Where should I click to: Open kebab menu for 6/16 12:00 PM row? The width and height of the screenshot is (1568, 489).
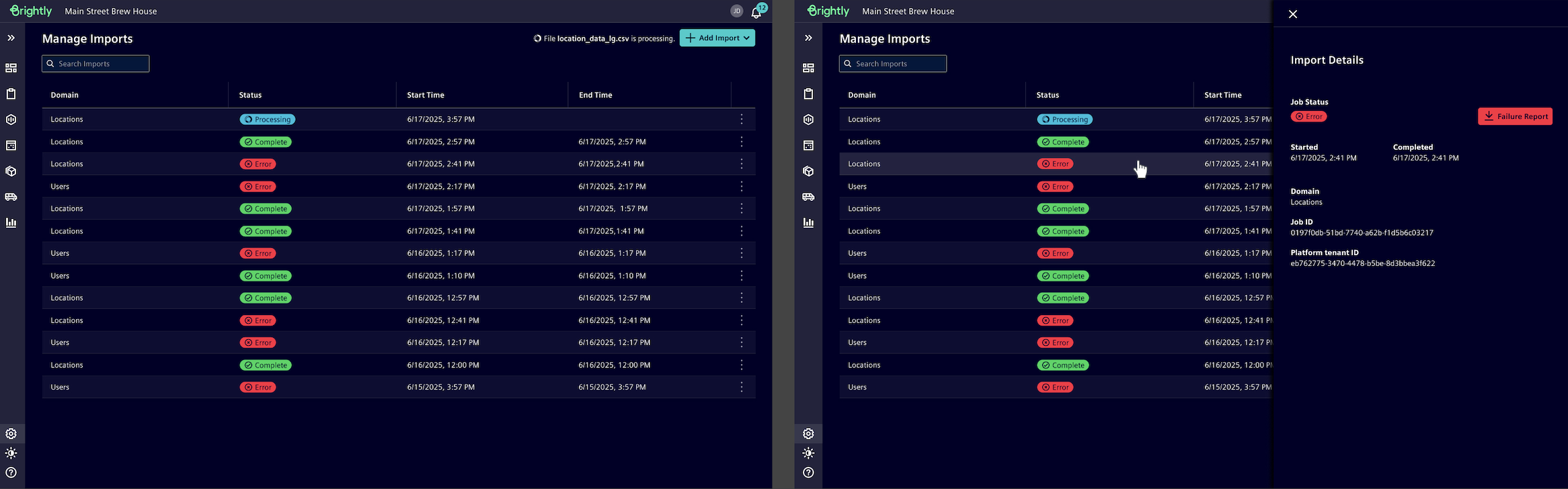click(x=742, y=365)
